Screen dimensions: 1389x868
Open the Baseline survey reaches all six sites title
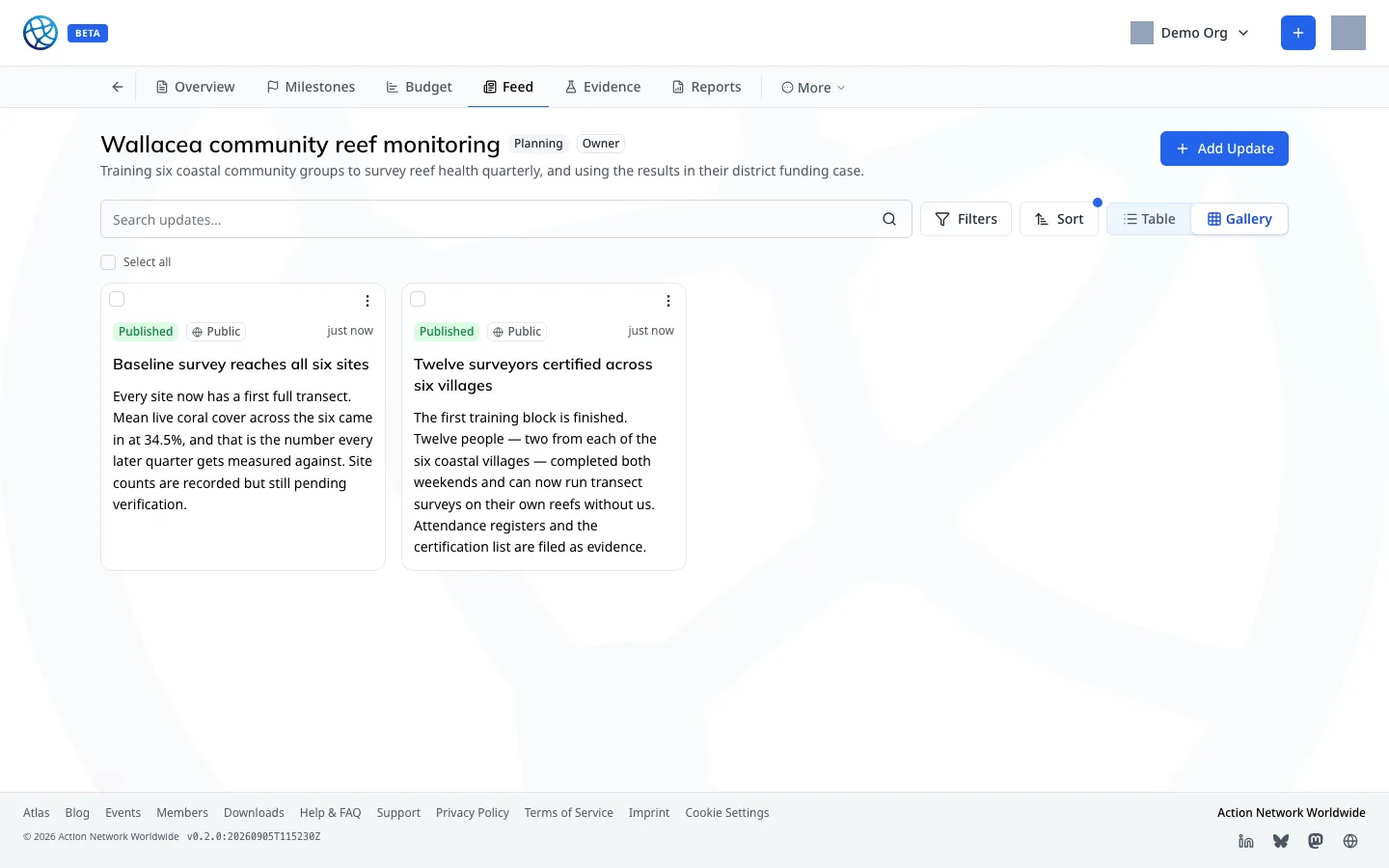click(241, 365)
